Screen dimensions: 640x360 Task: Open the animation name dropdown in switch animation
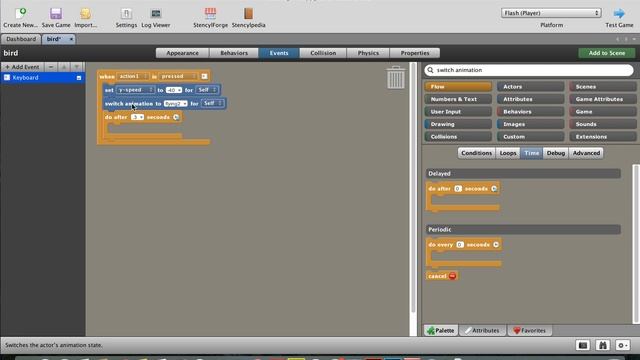click(x=176, y=104)
